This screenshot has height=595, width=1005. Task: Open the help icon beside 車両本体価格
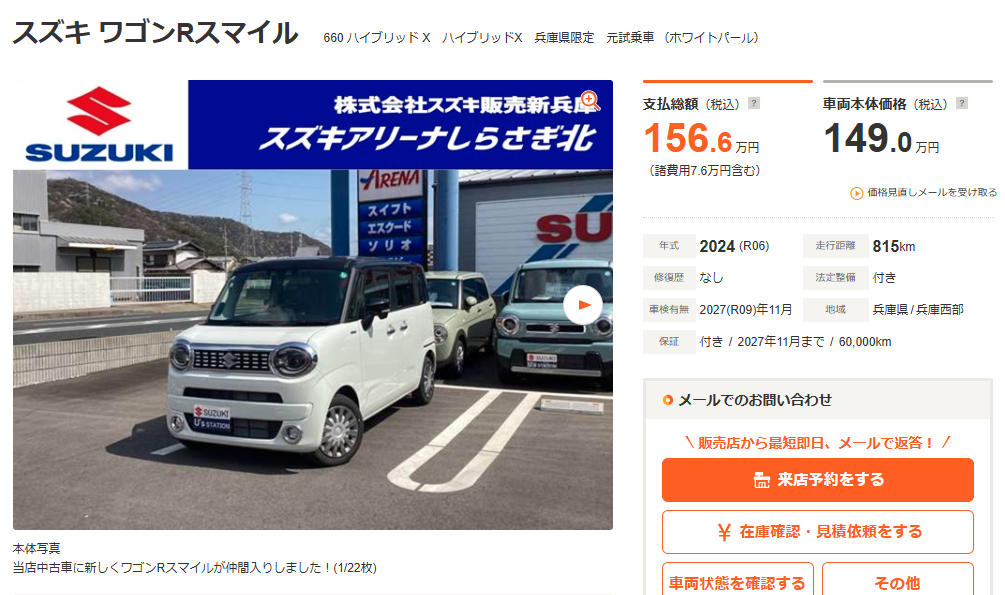coord(961,103)
